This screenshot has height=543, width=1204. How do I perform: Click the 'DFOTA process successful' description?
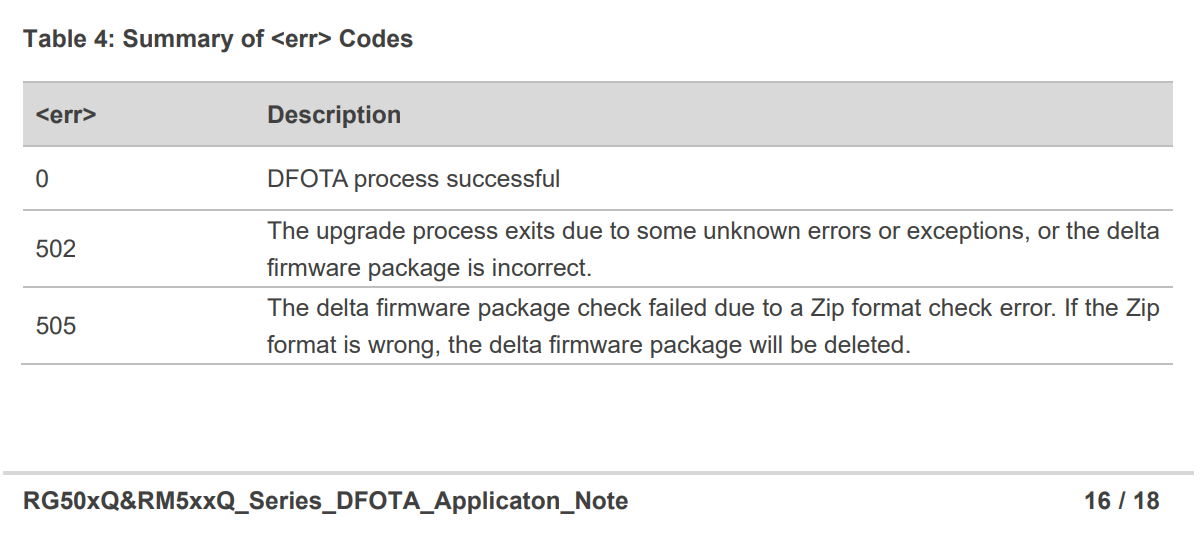414,180
